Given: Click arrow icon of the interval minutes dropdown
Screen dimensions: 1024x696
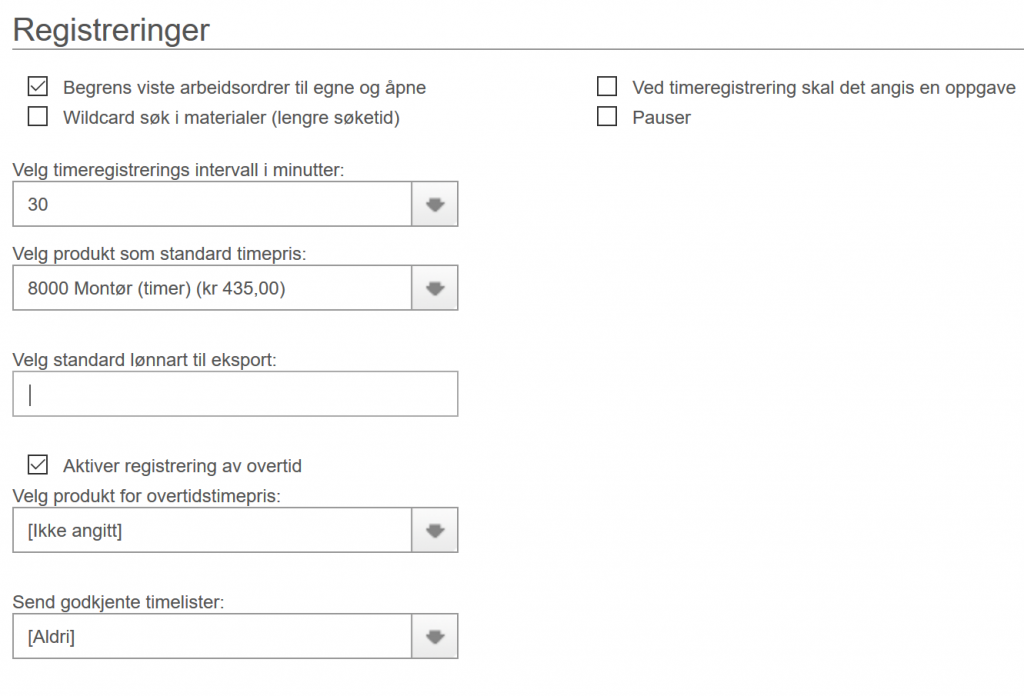Looking at the screenshot, I should click(x=435, y=204).
